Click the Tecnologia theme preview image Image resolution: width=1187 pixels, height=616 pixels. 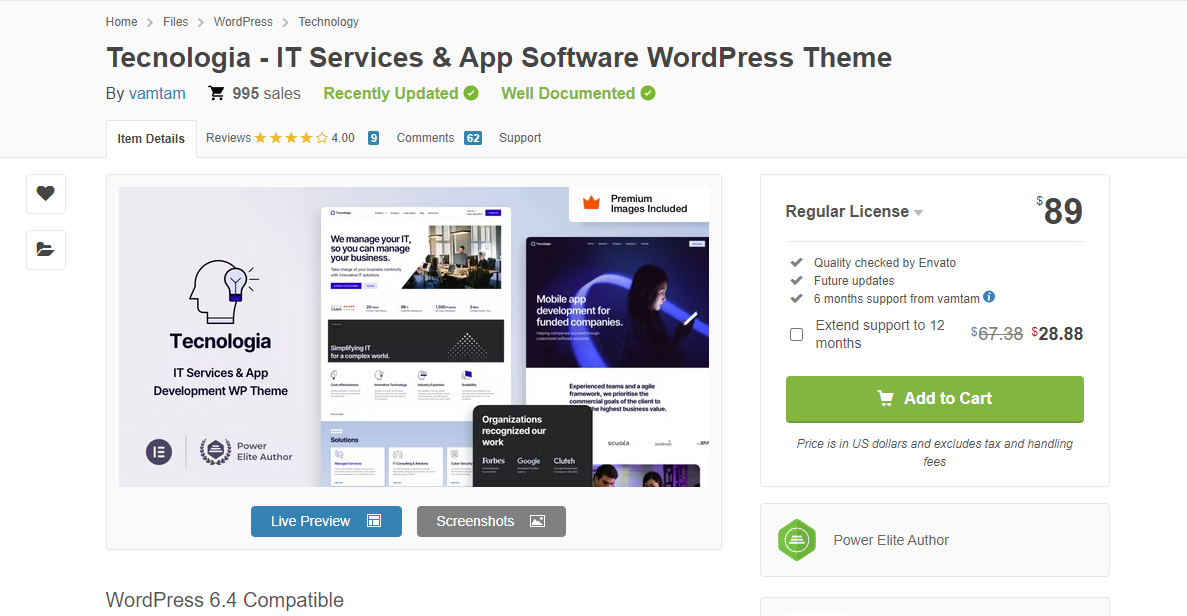pyautogui.click(x=414, y=337)
